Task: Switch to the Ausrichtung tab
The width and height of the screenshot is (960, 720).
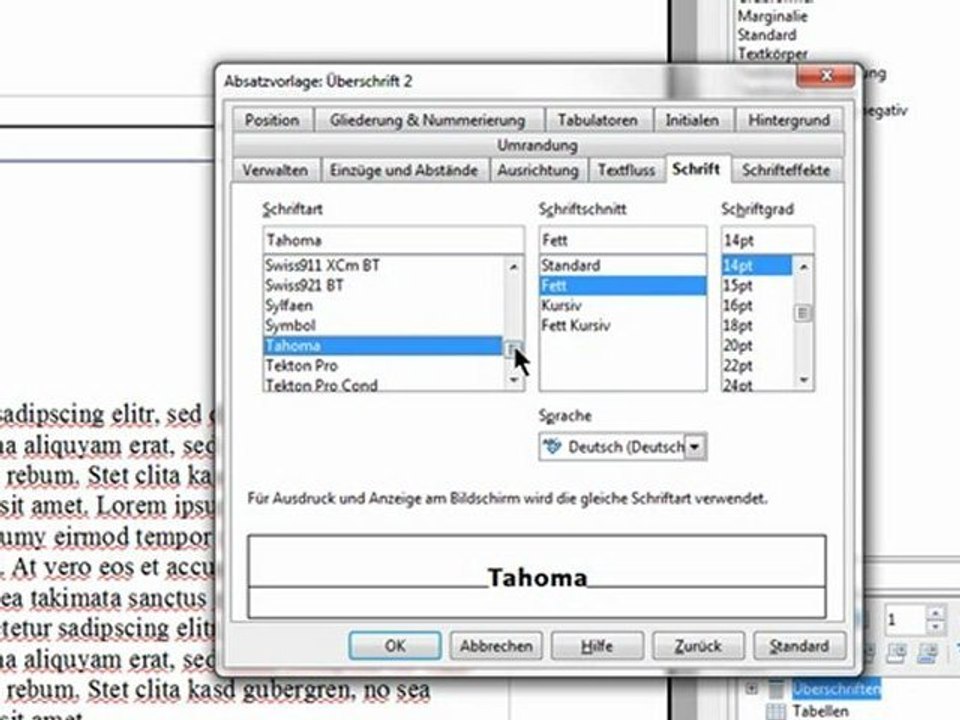Action: [x=538, y=170]
